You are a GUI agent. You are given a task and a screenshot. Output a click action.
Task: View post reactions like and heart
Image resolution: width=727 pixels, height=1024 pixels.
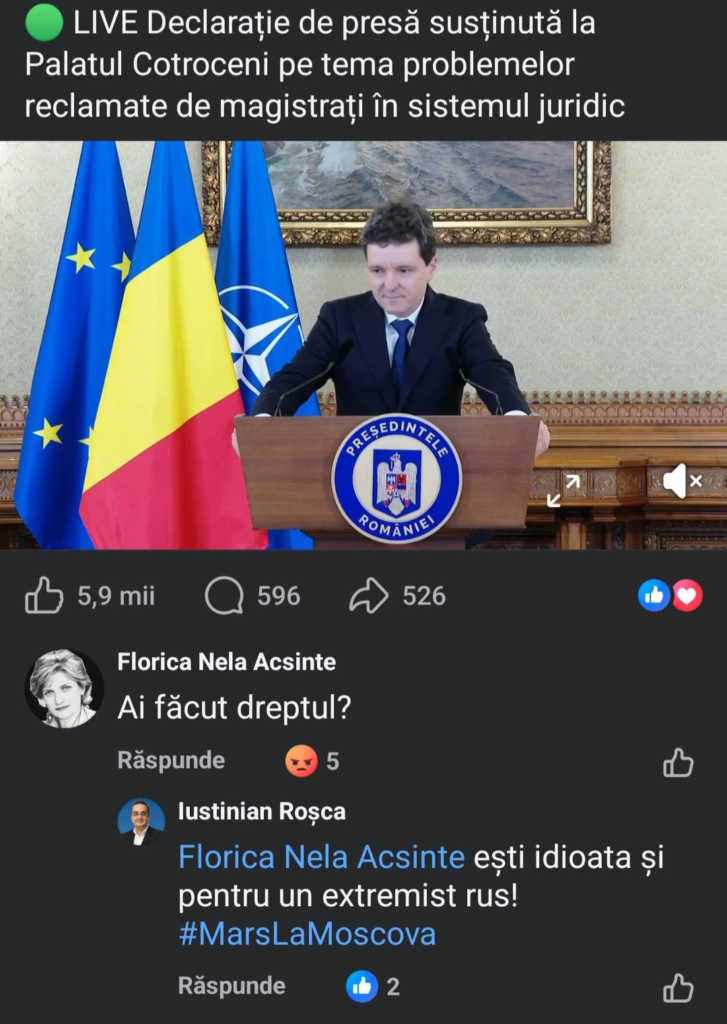pyautogui.click(x=670, y=596)
